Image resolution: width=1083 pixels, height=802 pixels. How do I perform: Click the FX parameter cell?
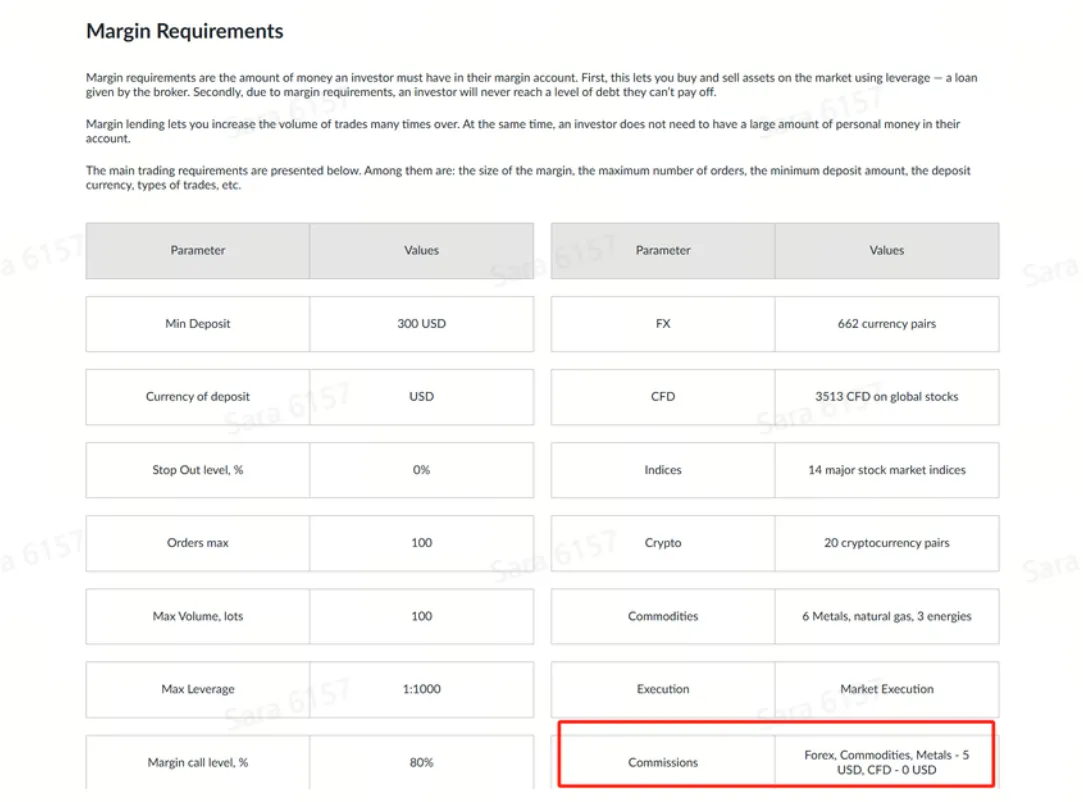coord(663,324)
